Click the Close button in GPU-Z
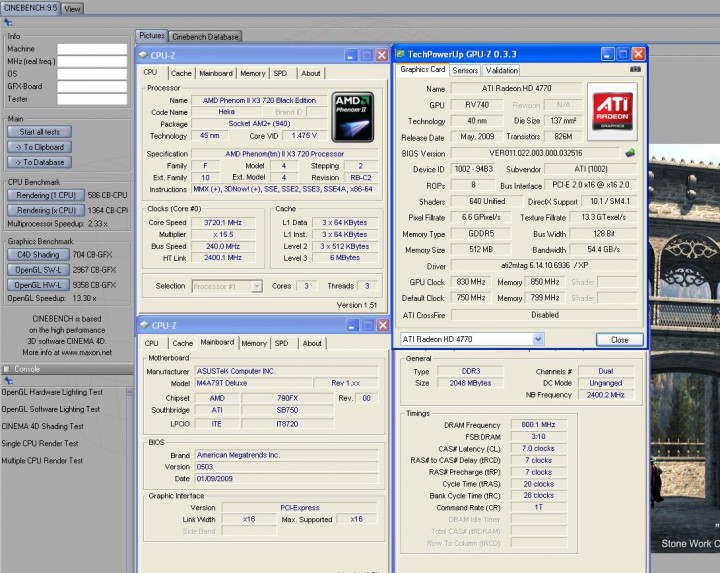Image resolution: width=720 pixels, height=573 pixels. click(x=619, y=340)
